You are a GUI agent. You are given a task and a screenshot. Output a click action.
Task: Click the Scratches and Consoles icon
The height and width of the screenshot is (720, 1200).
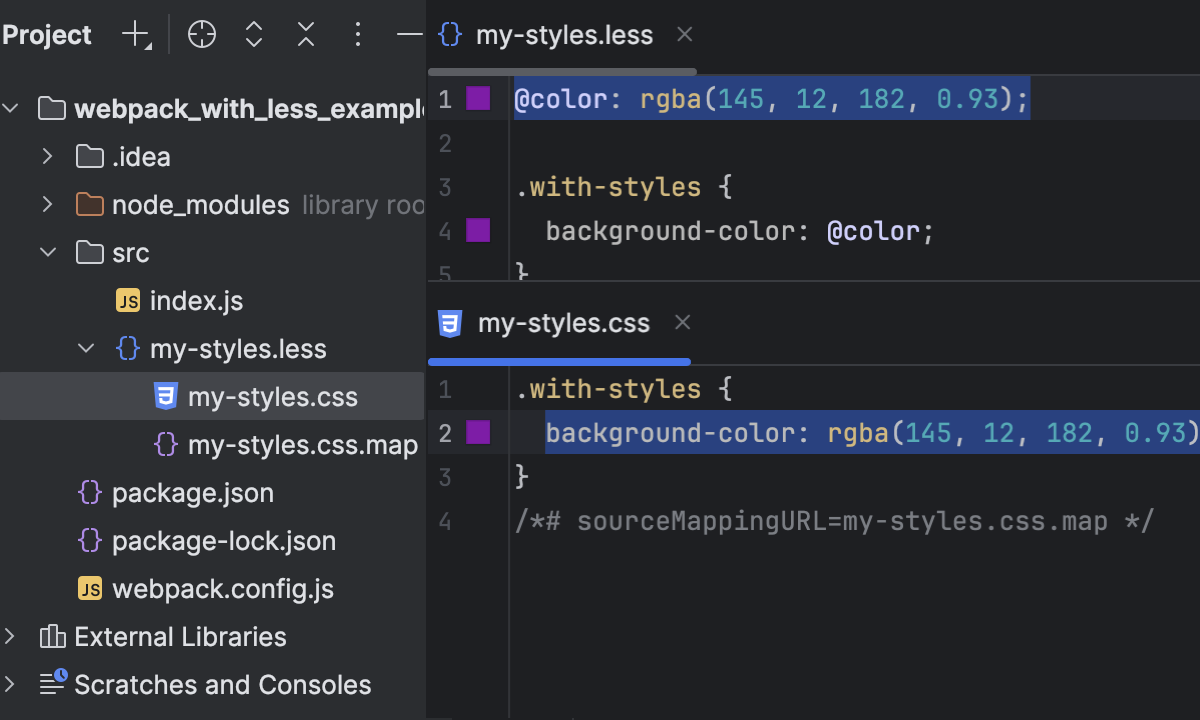coord(52,684)
